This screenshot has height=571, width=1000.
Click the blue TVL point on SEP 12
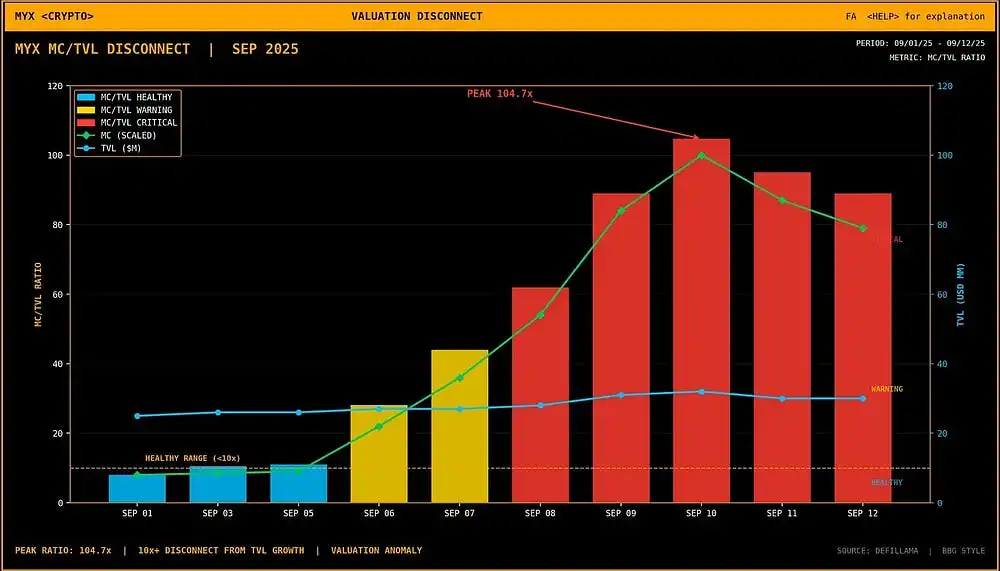point(863,399)
